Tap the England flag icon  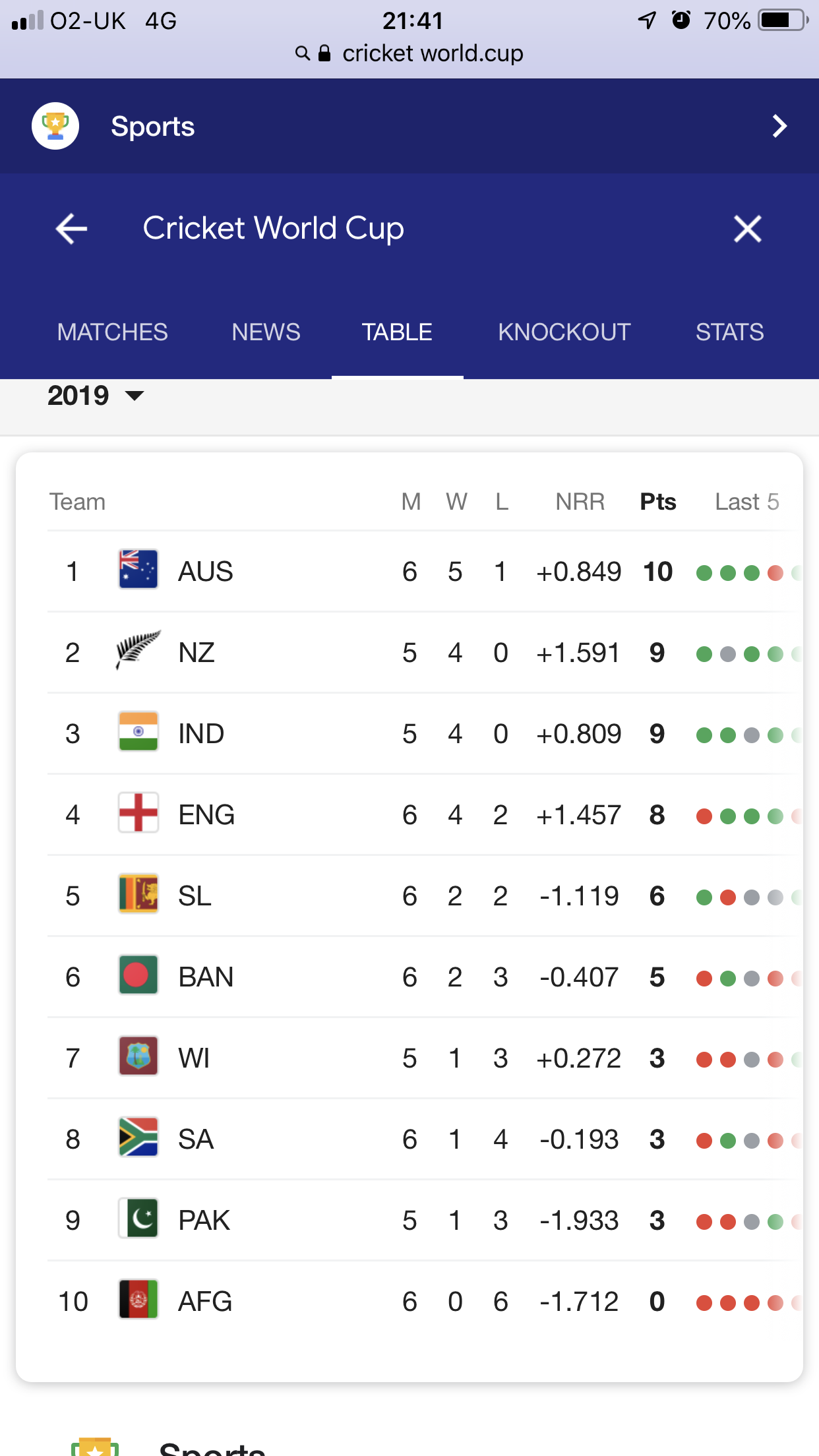138,812
